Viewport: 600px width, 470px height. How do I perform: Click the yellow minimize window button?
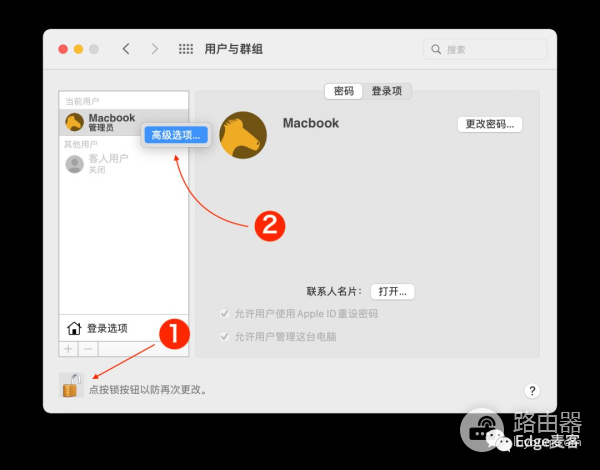(x=78, y=49)
